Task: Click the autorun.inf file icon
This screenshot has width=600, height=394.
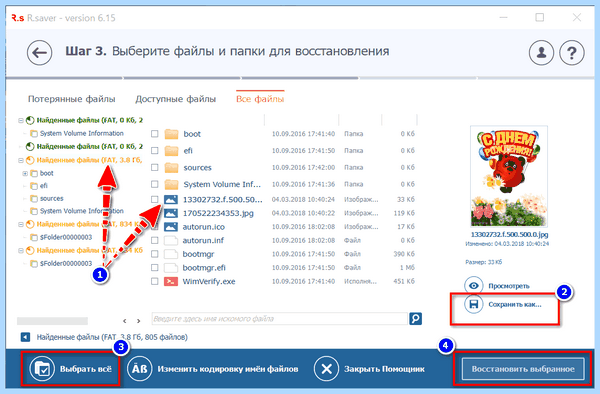Action: pyautogui.click(x=171, y=241)
